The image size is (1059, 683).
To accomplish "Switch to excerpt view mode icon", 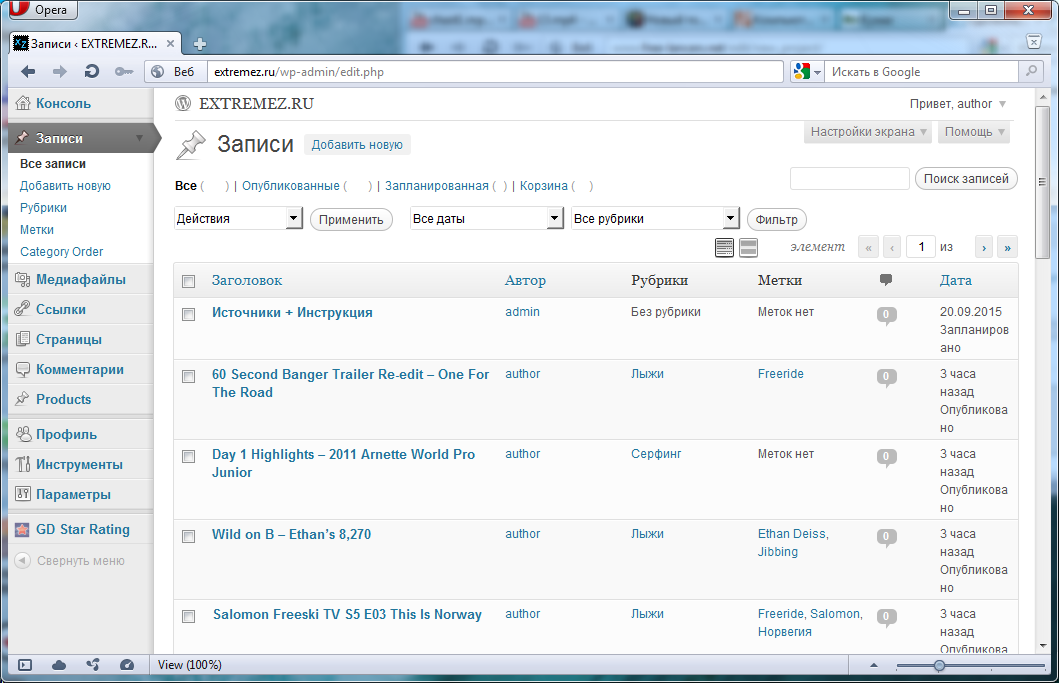I will click(x=748, y=248).
